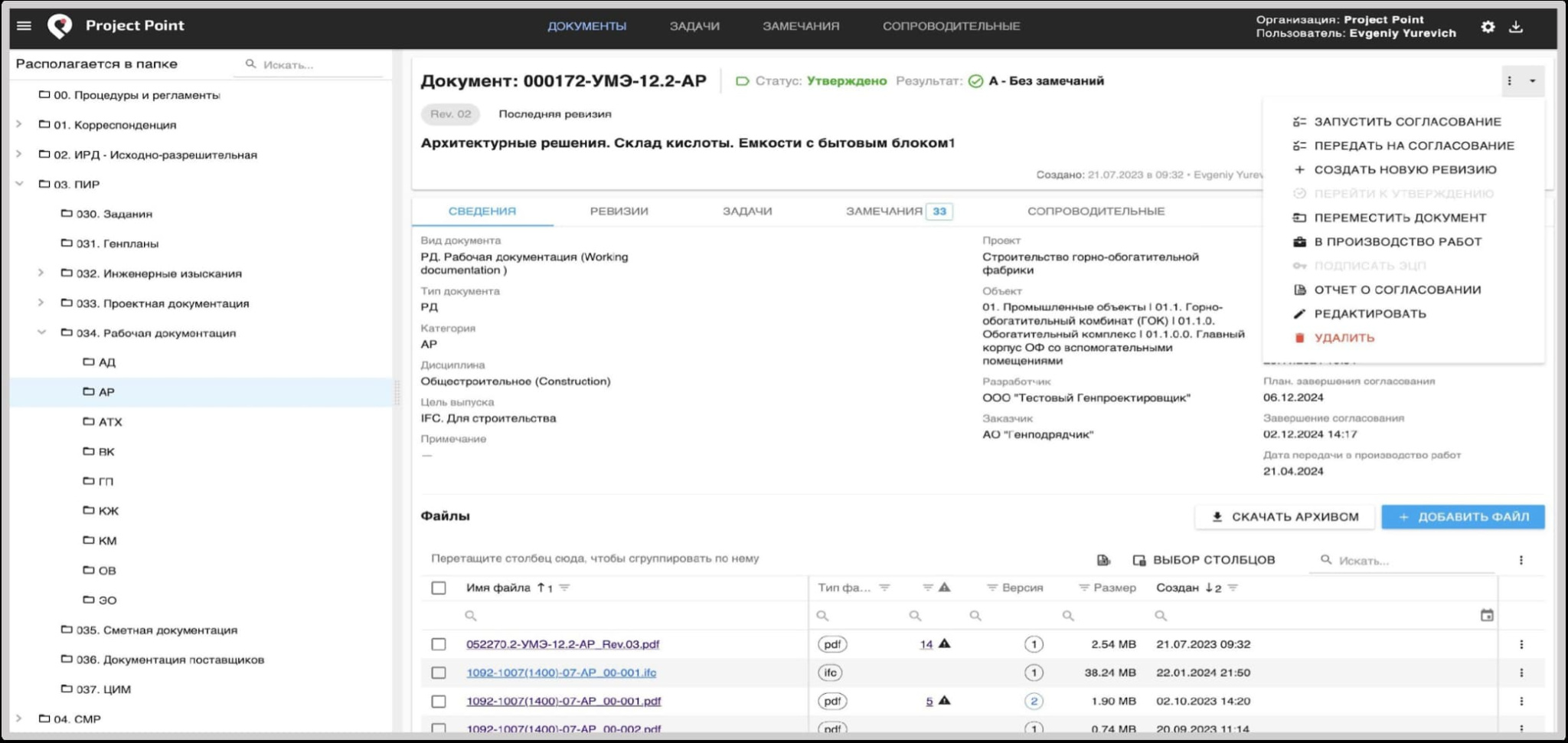Click filter icon before Размер column
The image size is (1568, 743).
tap(1084, 588)
